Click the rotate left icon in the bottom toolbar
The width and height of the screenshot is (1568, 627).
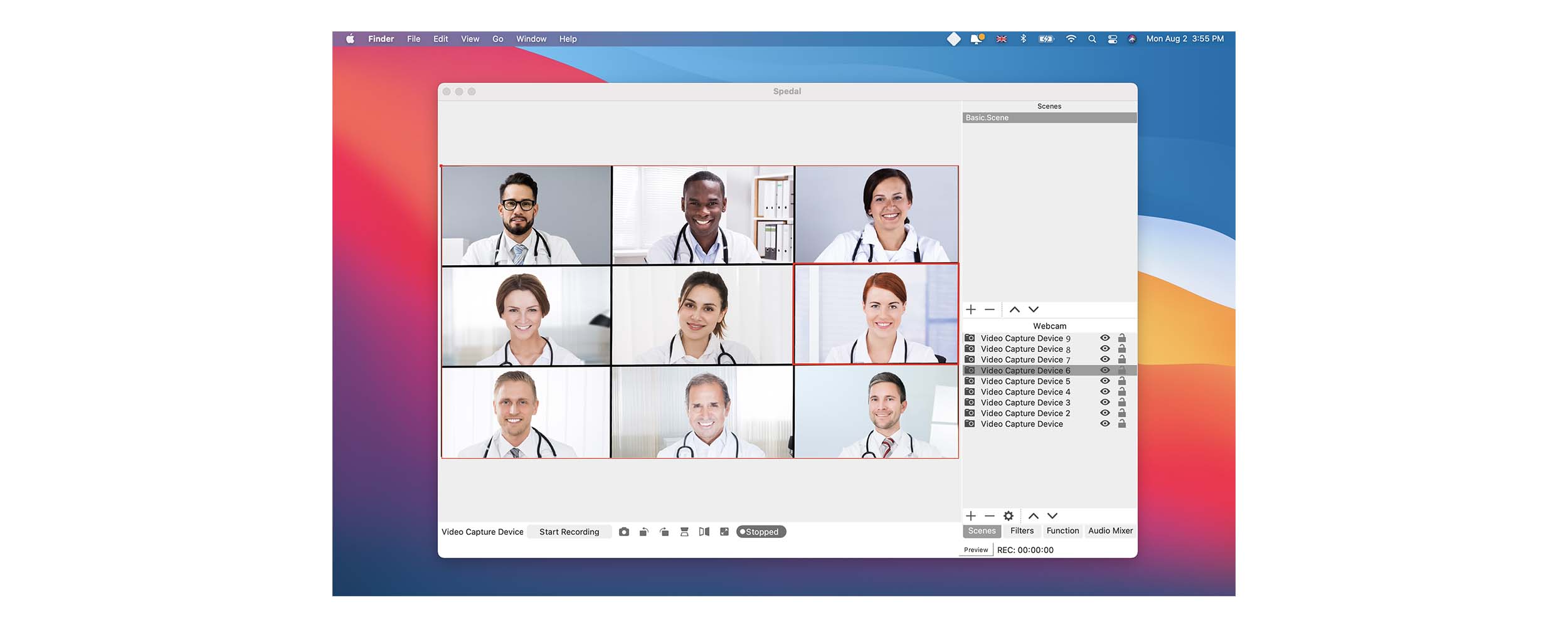click(644, 532)
